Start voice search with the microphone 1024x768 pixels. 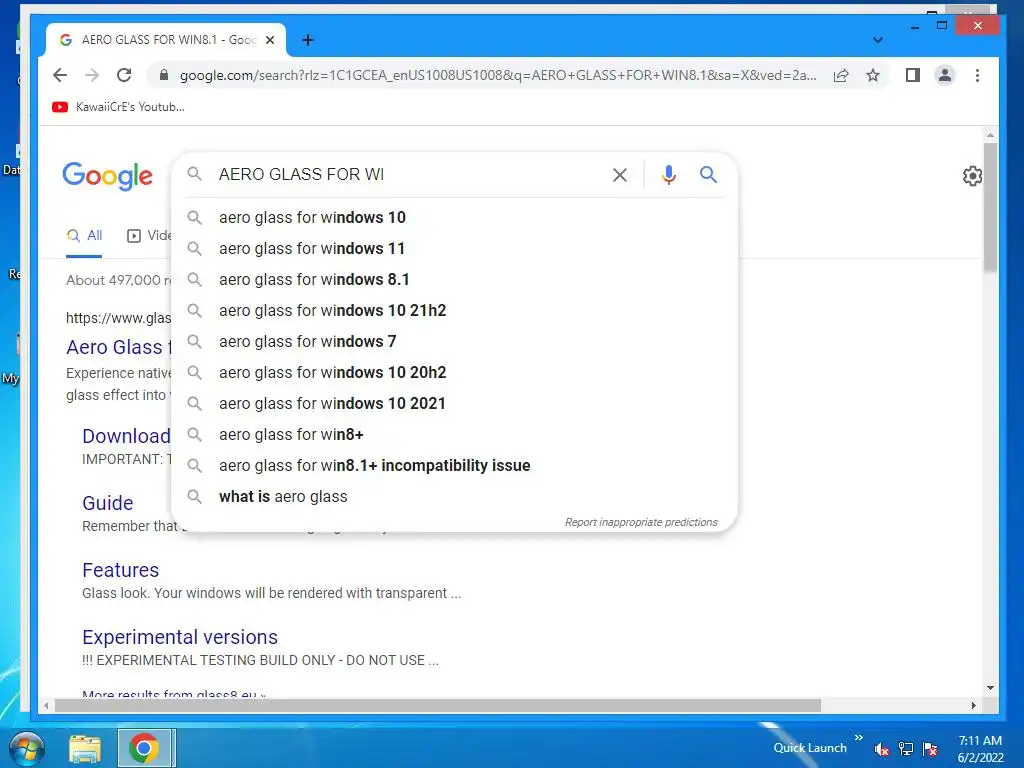point(669,174)
